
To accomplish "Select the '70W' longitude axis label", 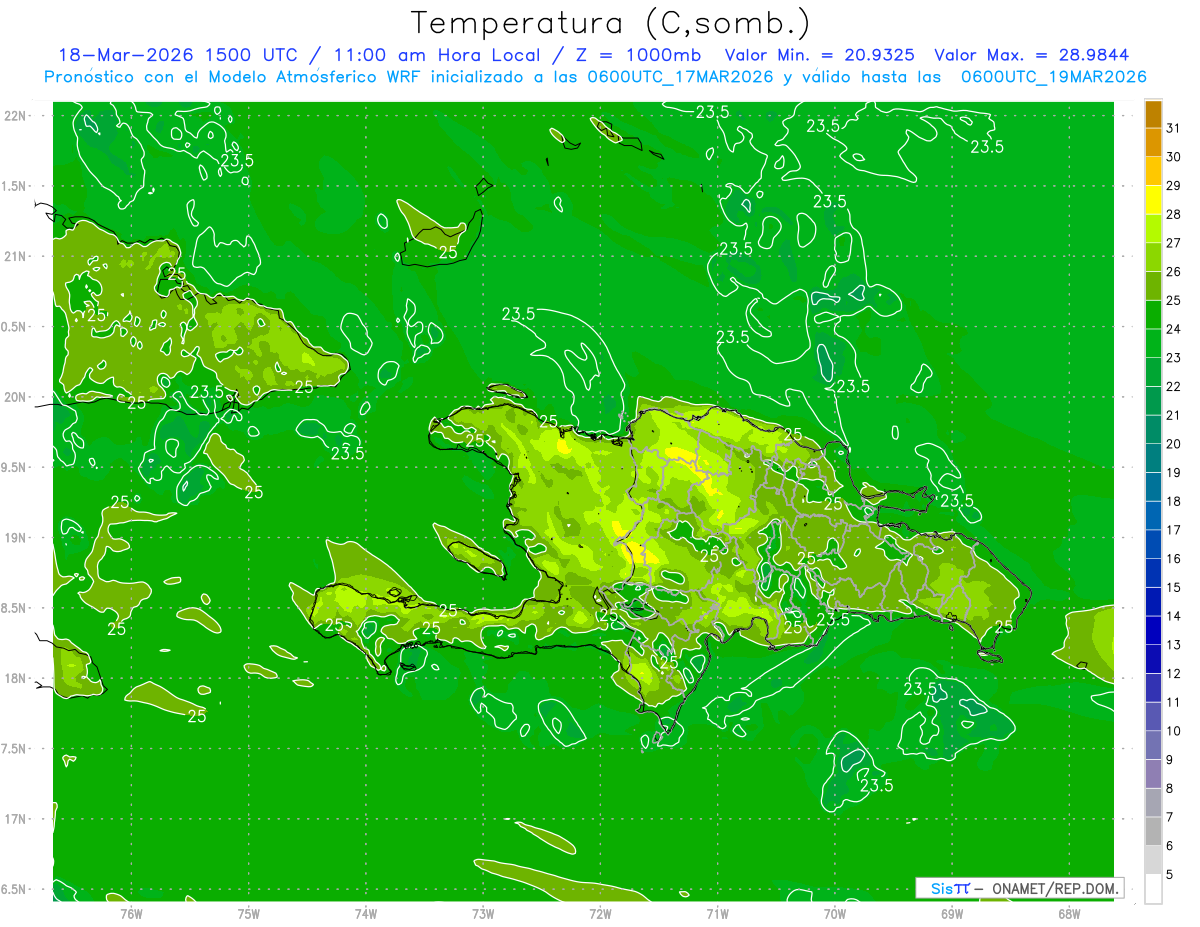I will coord(835,914).
